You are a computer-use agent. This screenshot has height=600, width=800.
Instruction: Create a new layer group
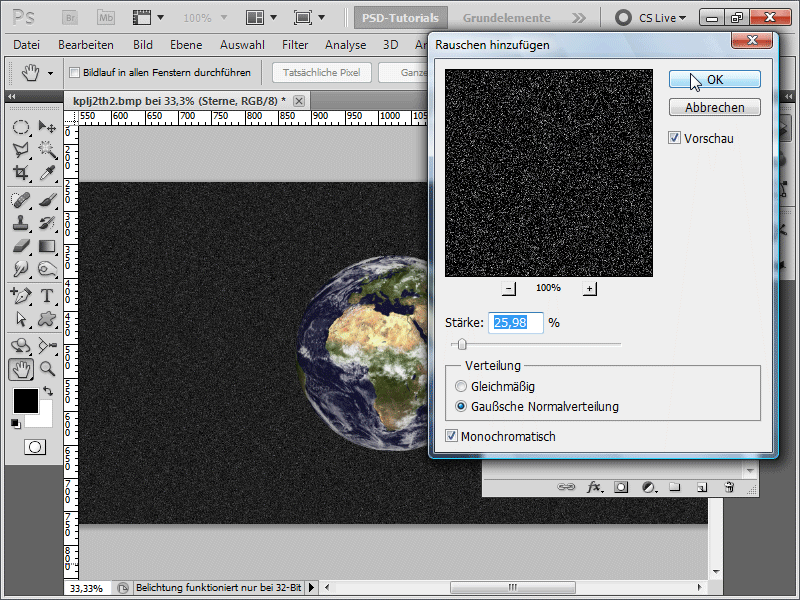point(675,487)
